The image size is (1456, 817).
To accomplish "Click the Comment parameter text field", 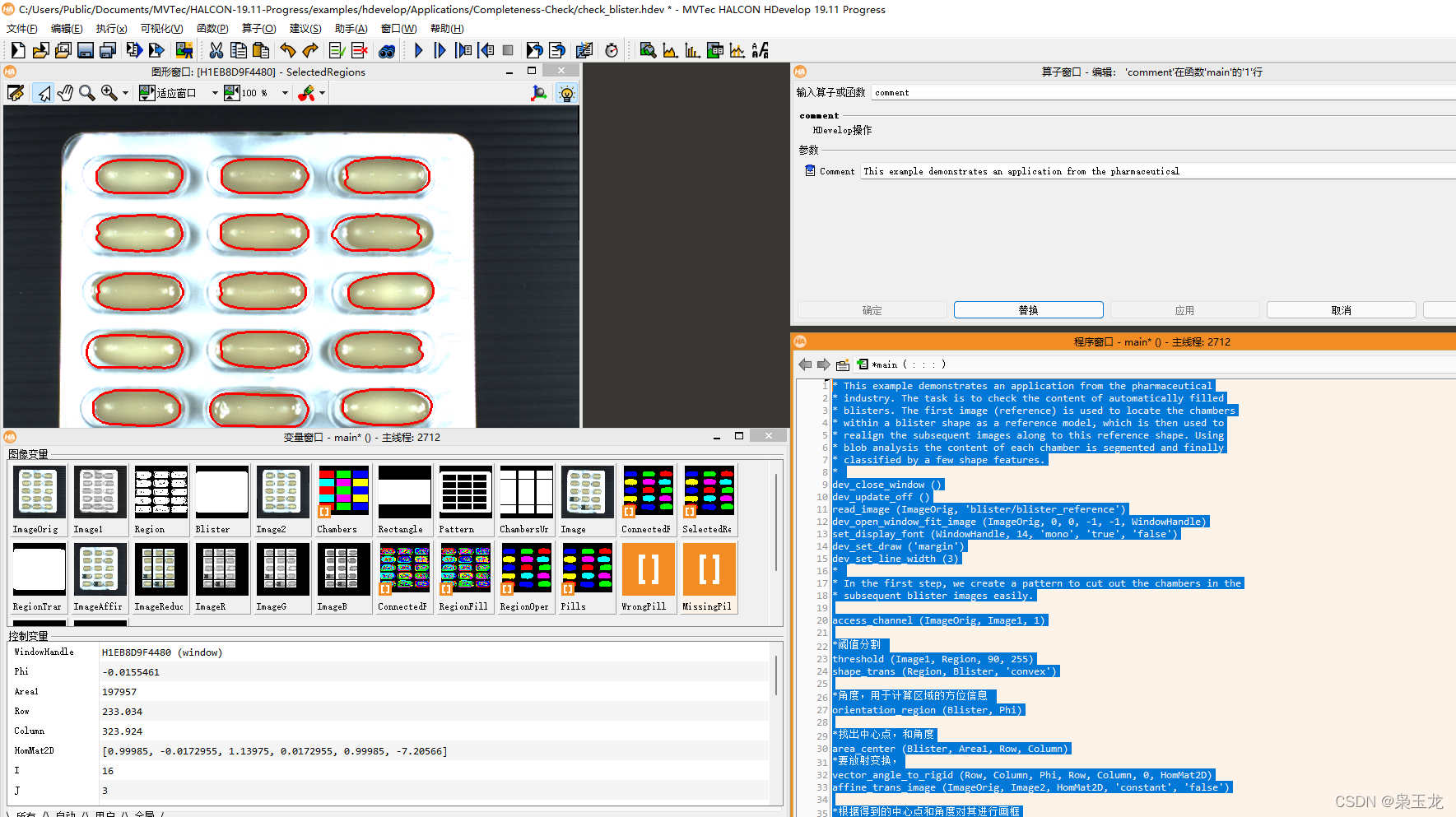I will [x=1158, y=171].
